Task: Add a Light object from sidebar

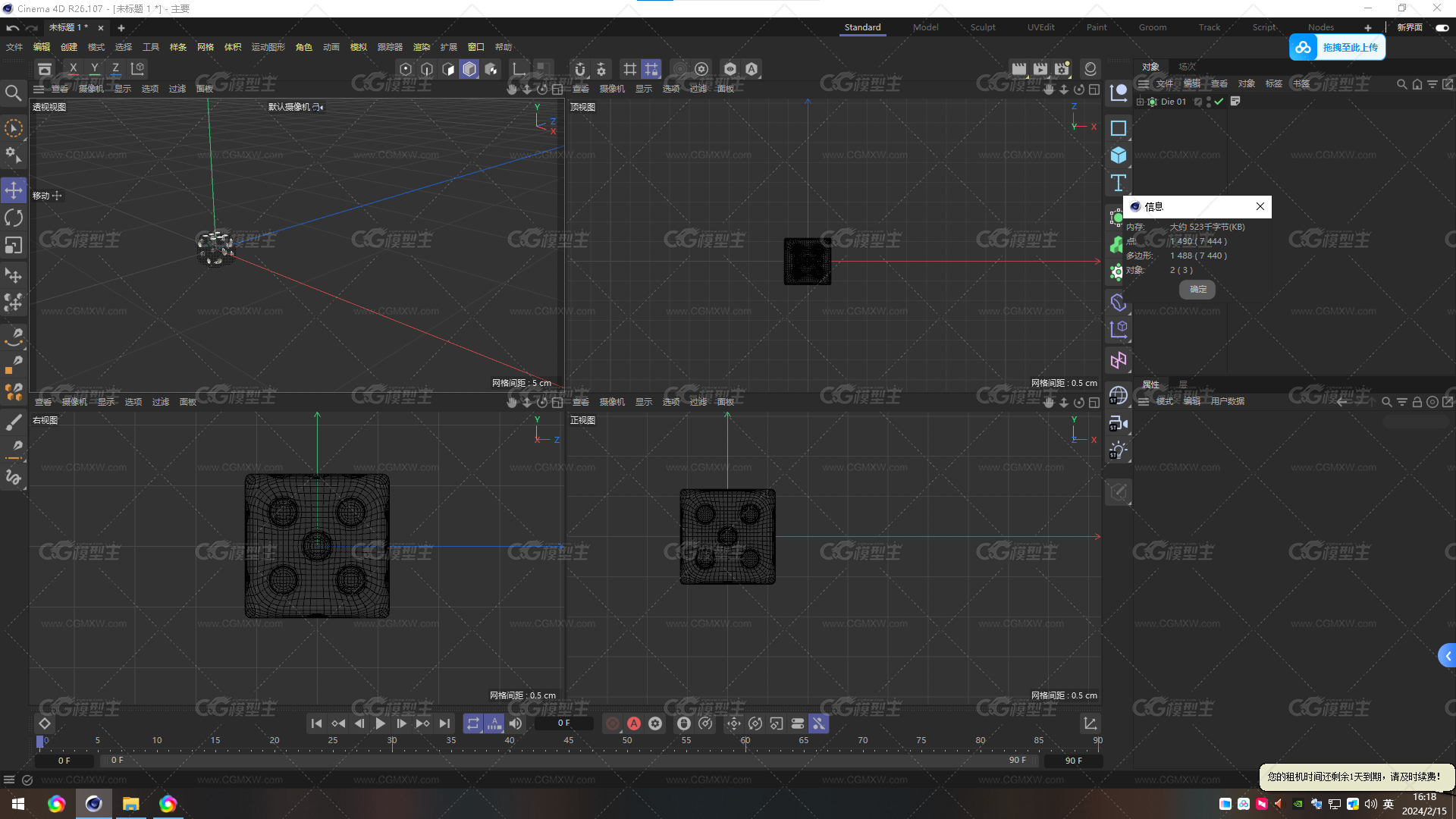Action: coord(1118,450)
